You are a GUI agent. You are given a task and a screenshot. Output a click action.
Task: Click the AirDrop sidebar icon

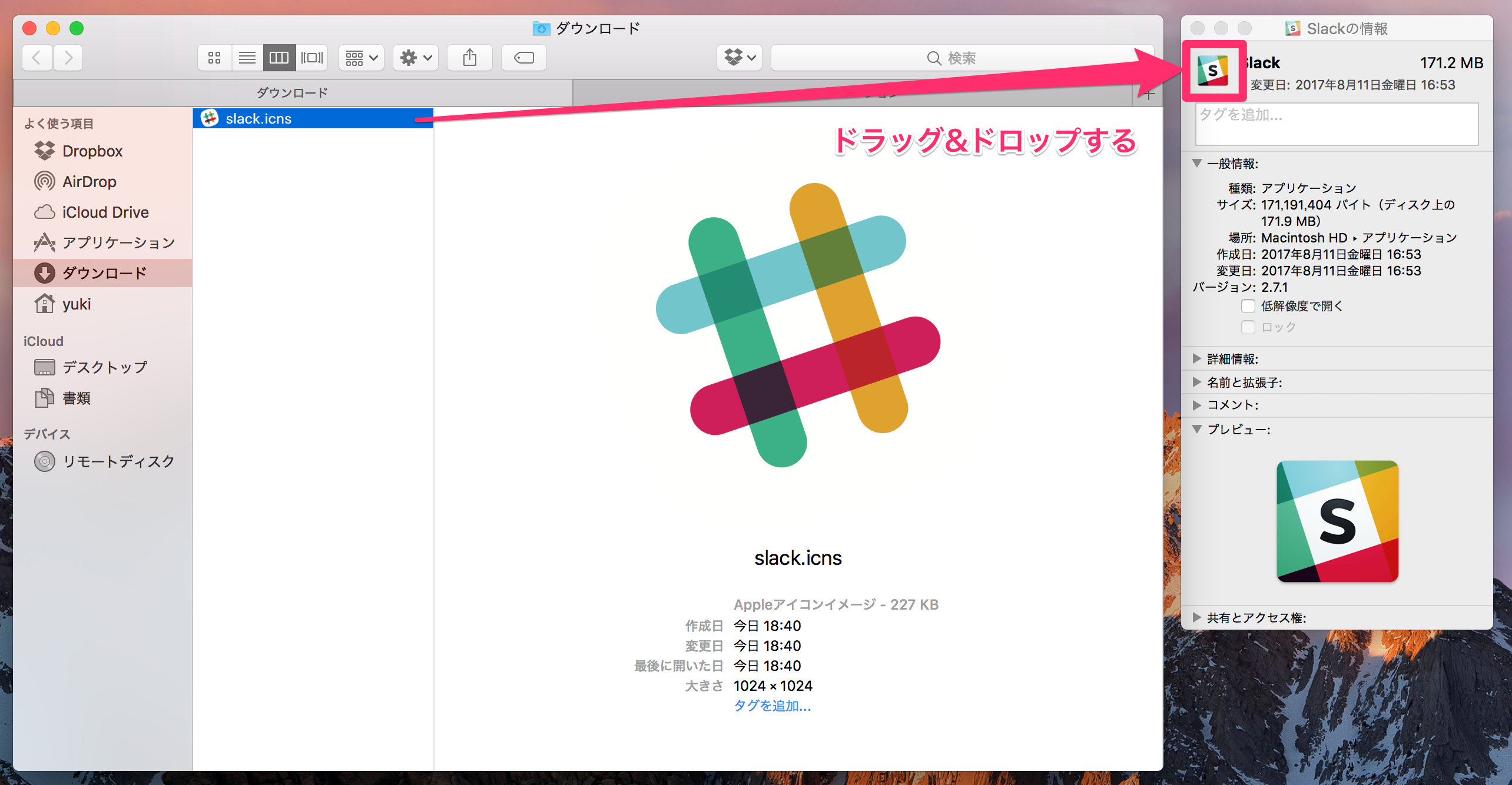45,181
